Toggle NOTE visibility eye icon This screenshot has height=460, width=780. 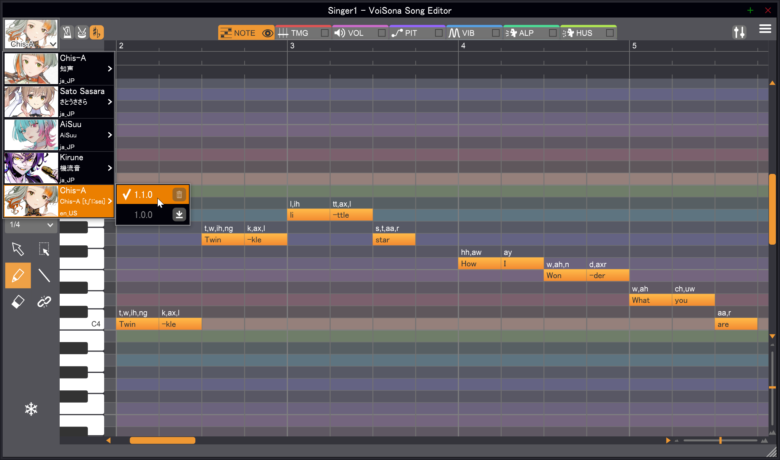267,33
